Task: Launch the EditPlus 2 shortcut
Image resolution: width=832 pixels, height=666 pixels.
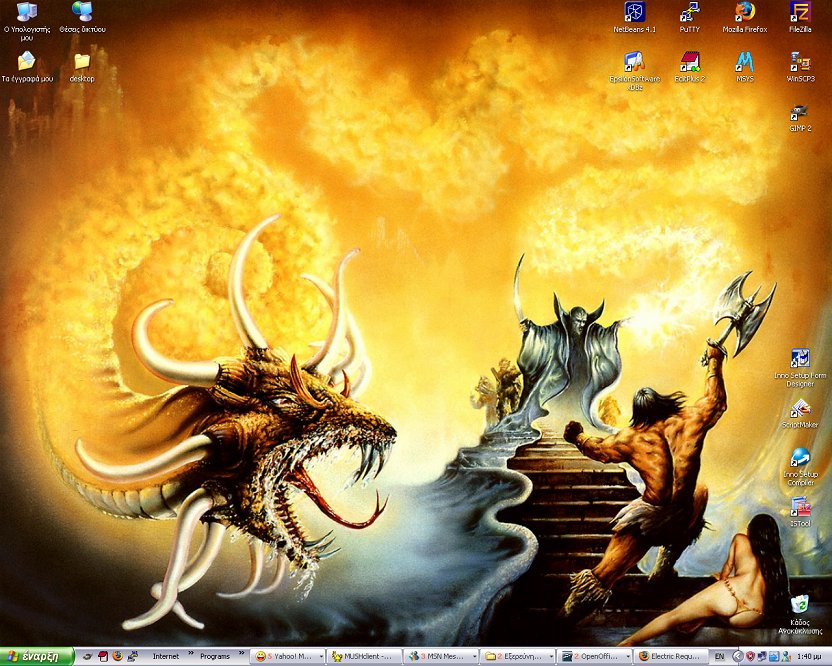Action: click(690, 67)
